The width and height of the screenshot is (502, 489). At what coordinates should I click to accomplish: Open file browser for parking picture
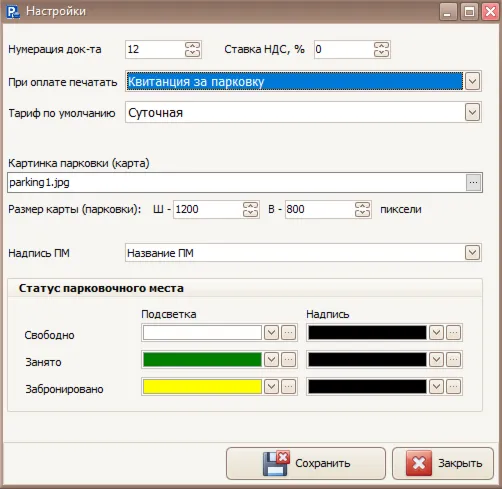point(473,182)
